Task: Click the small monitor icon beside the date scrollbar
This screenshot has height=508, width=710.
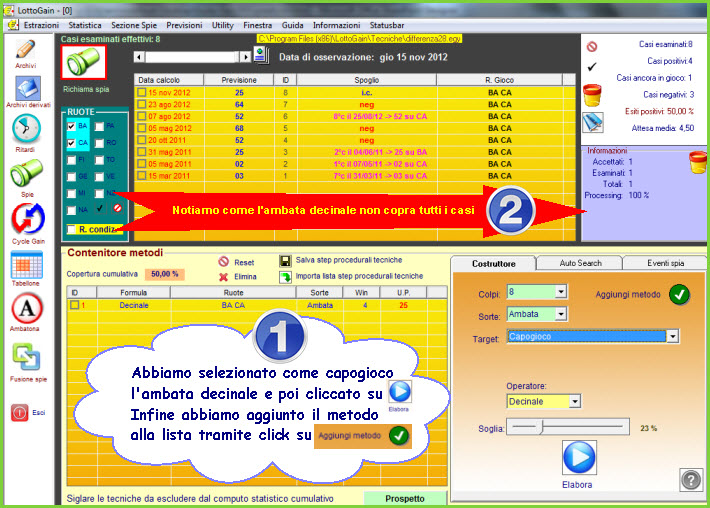Action: coord(260,56)
